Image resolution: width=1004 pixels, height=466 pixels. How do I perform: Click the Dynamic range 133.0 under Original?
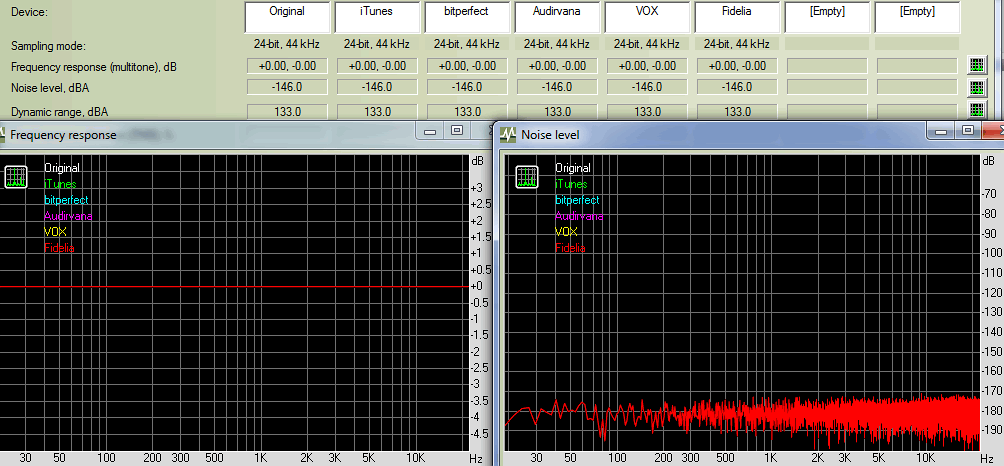(287, 111)
